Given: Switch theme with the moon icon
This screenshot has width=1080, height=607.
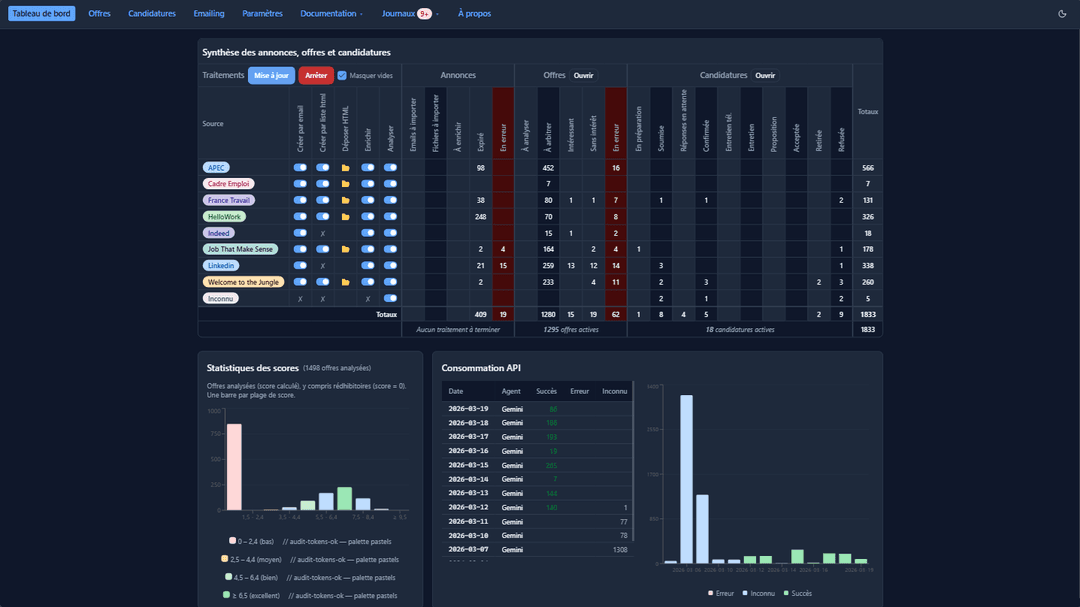Looking at the screenshot, I should (x=1062, y=14).
